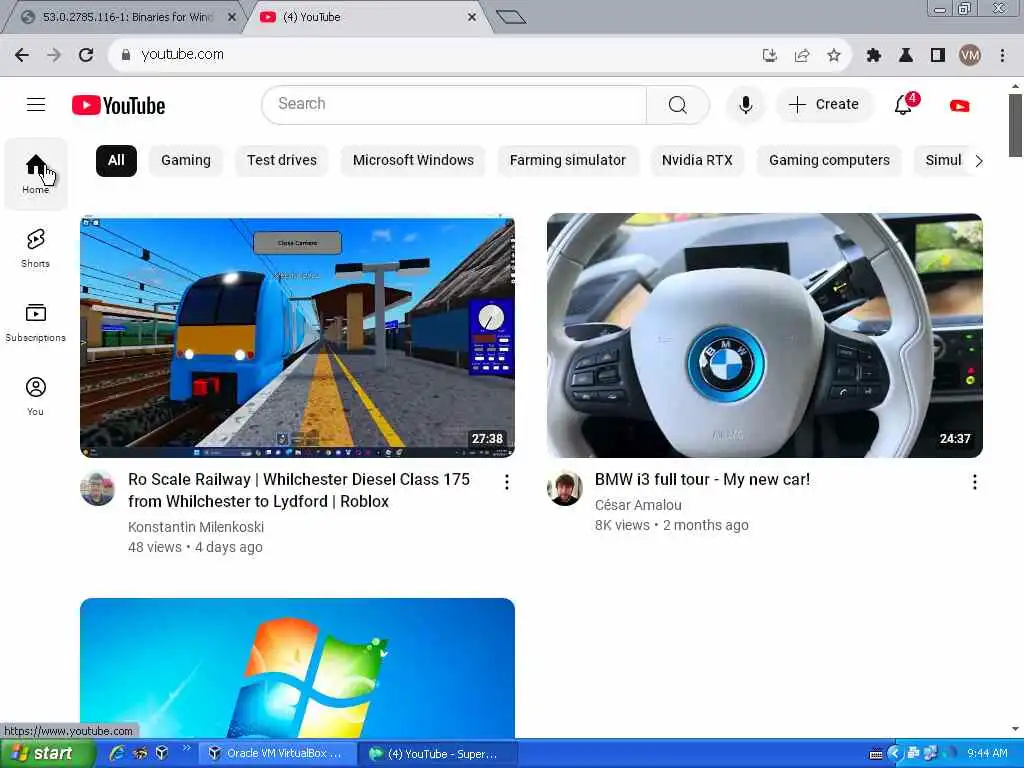Open Subscriptions in the sidebar
Screen dimensions: 1024x768
tap(36, 323)
